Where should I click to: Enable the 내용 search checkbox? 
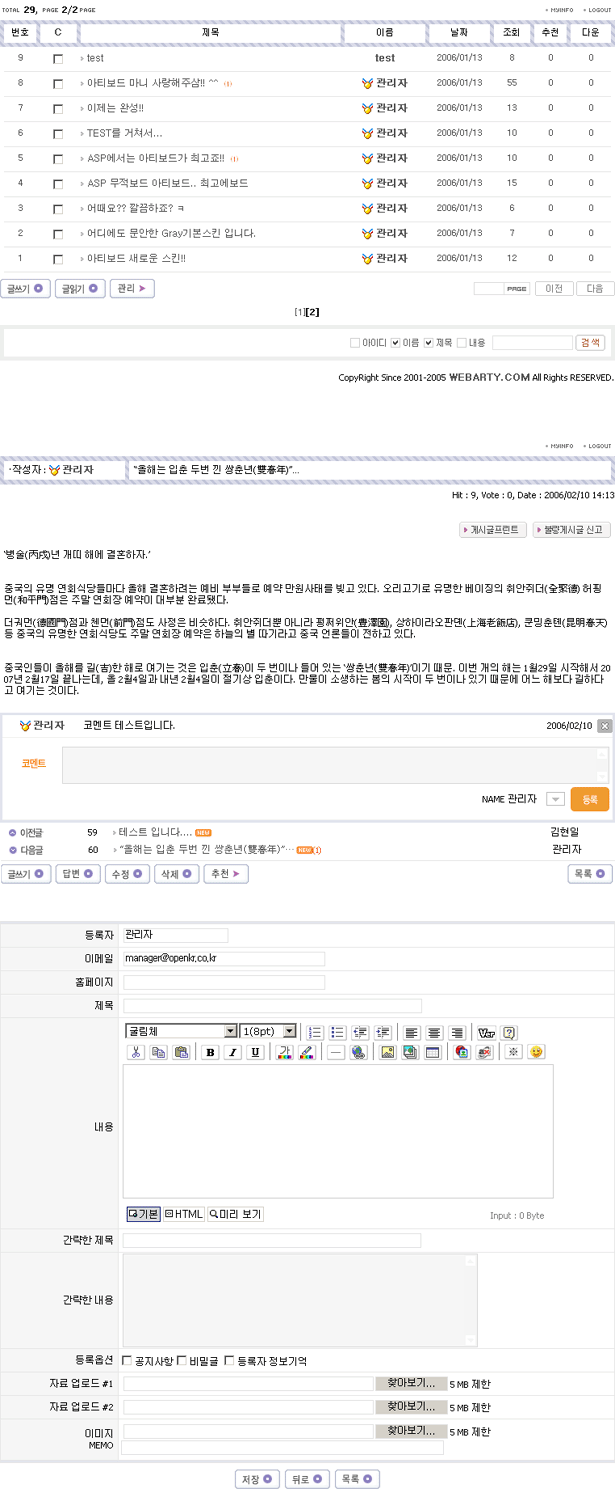462,343
